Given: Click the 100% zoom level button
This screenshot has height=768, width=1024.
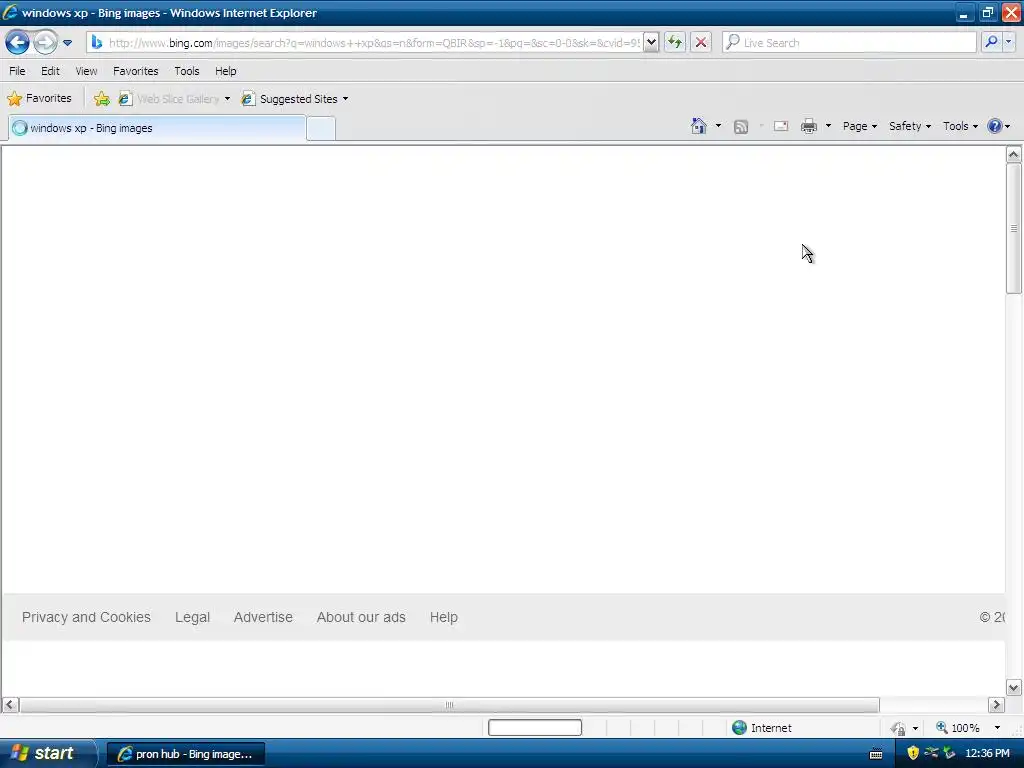Looking at the screenshot, I should [958, 728].
